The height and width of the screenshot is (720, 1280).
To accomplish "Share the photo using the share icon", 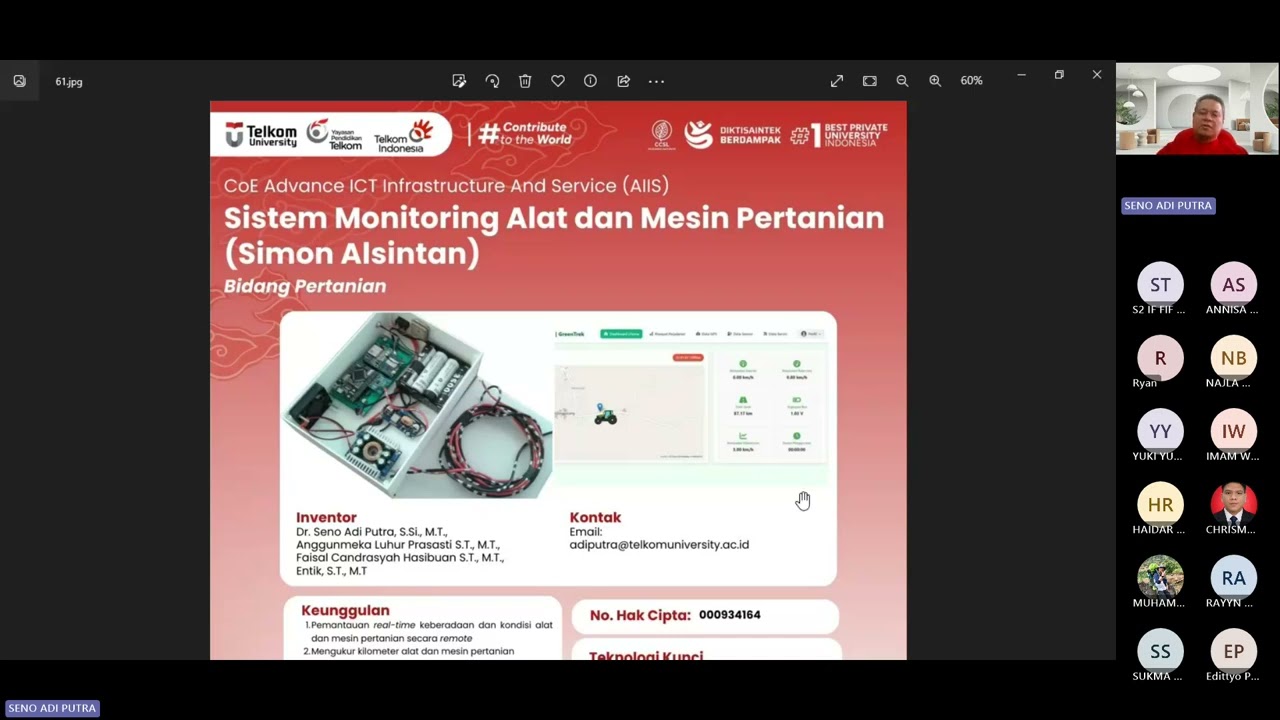I will coord(623,81).
